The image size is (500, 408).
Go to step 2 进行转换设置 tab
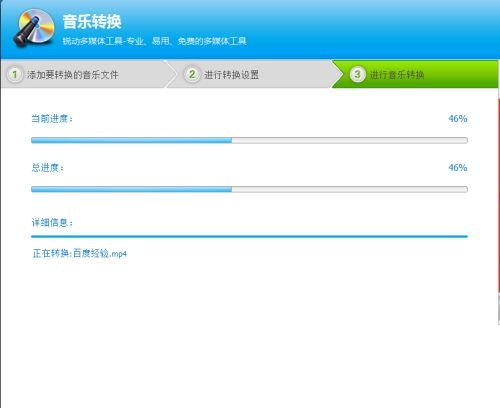[254, 74]
